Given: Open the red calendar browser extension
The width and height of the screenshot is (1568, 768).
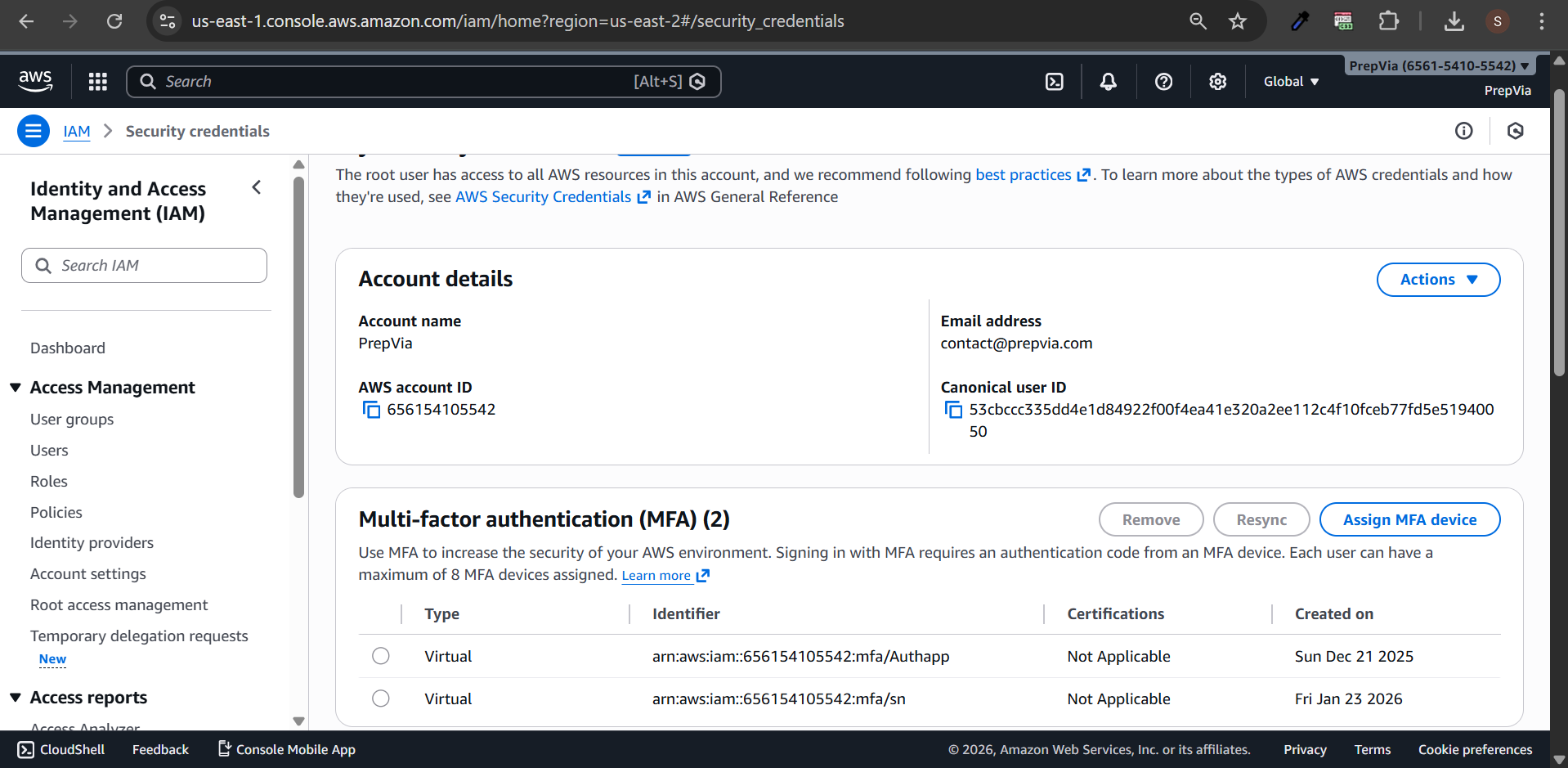Looking at the screenshot, I should (1343, 21).
